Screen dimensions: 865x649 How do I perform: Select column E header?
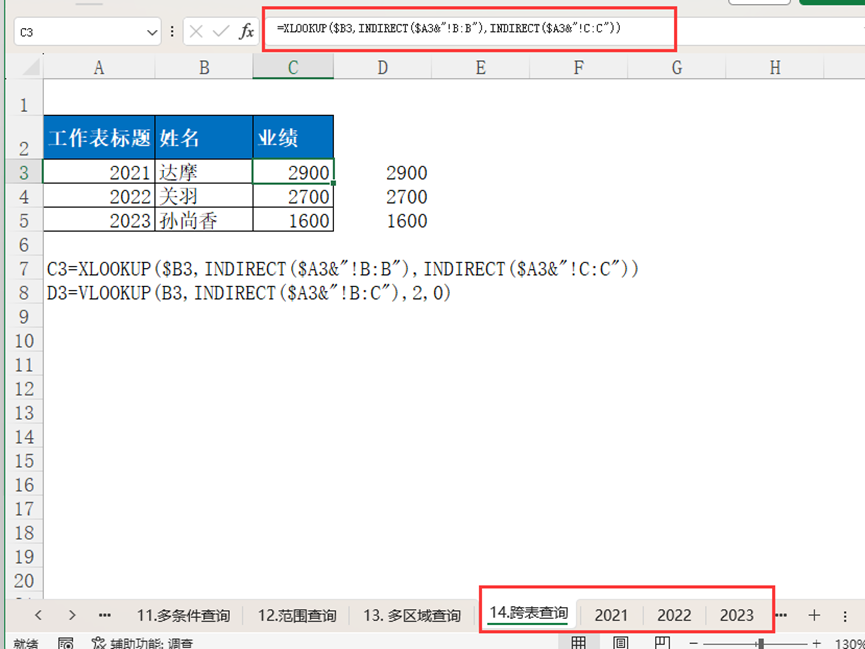pyautogui.click(x=480, y=67)
